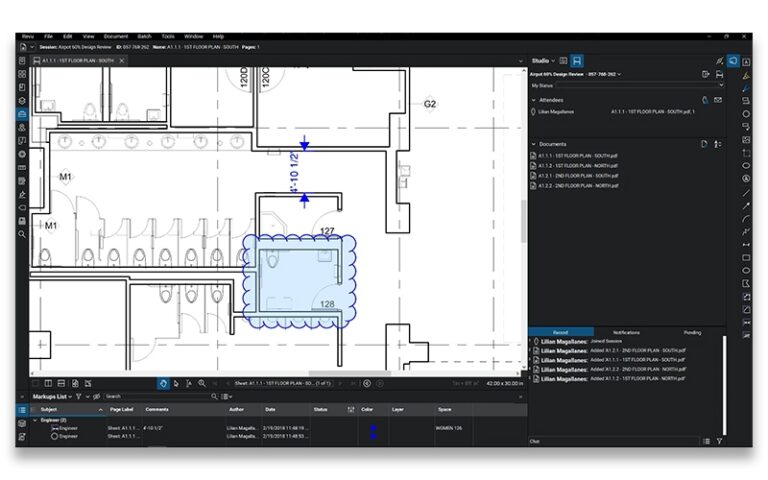Select the Arrow tool in right toolbar

point(746,206)
